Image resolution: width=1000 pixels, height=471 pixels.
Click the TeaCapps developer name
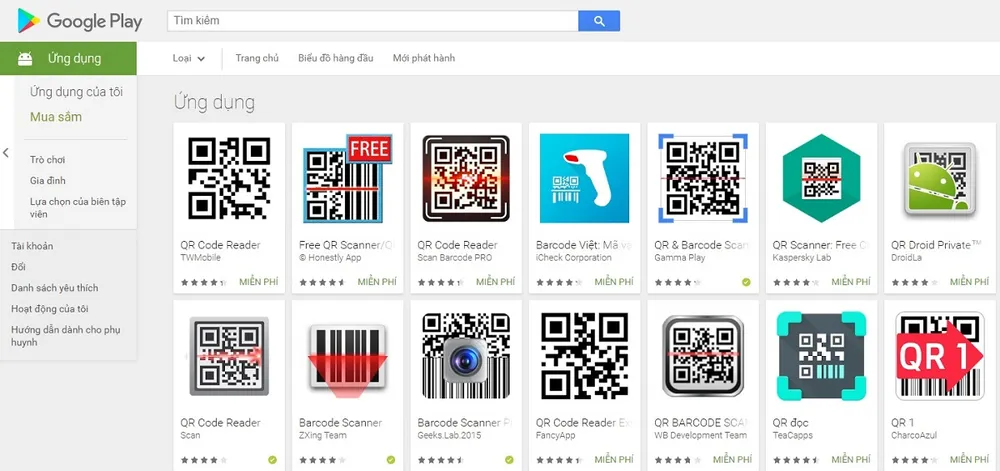[x=793, y=436]
